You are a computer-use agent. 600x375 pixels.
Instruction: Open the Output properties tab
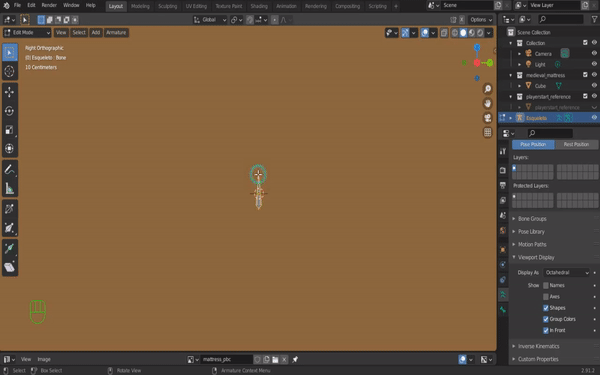[x=503, y=185]
